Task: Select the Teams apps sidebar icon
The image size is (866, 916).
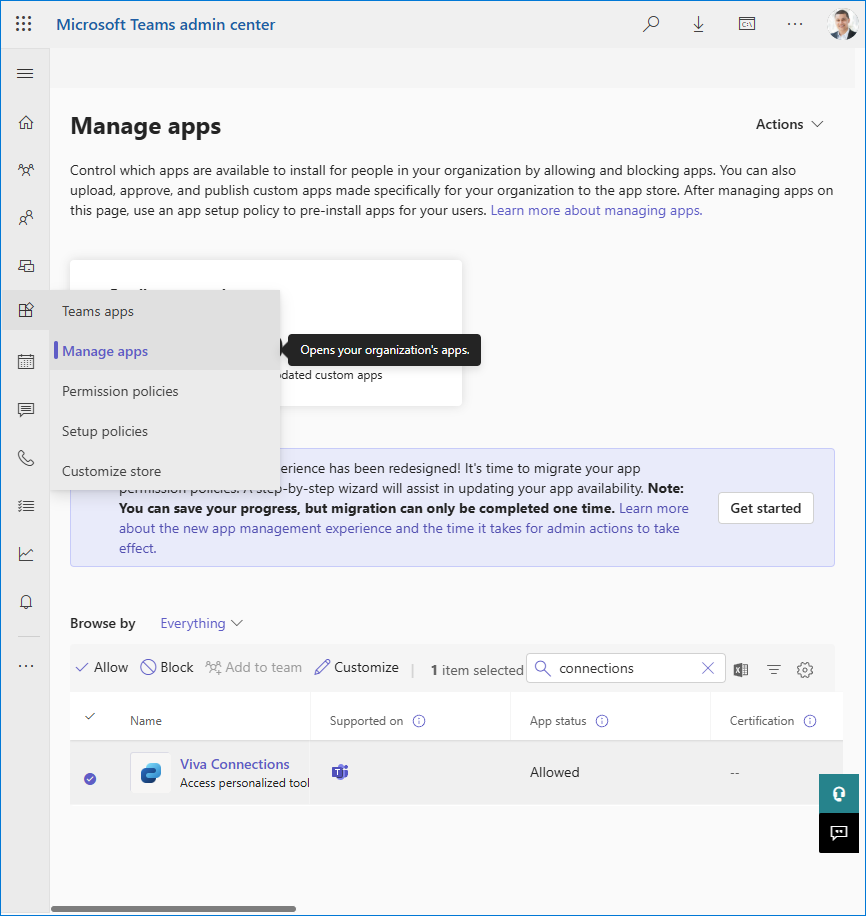Action: pyautogui.click(x=26, y=310)
